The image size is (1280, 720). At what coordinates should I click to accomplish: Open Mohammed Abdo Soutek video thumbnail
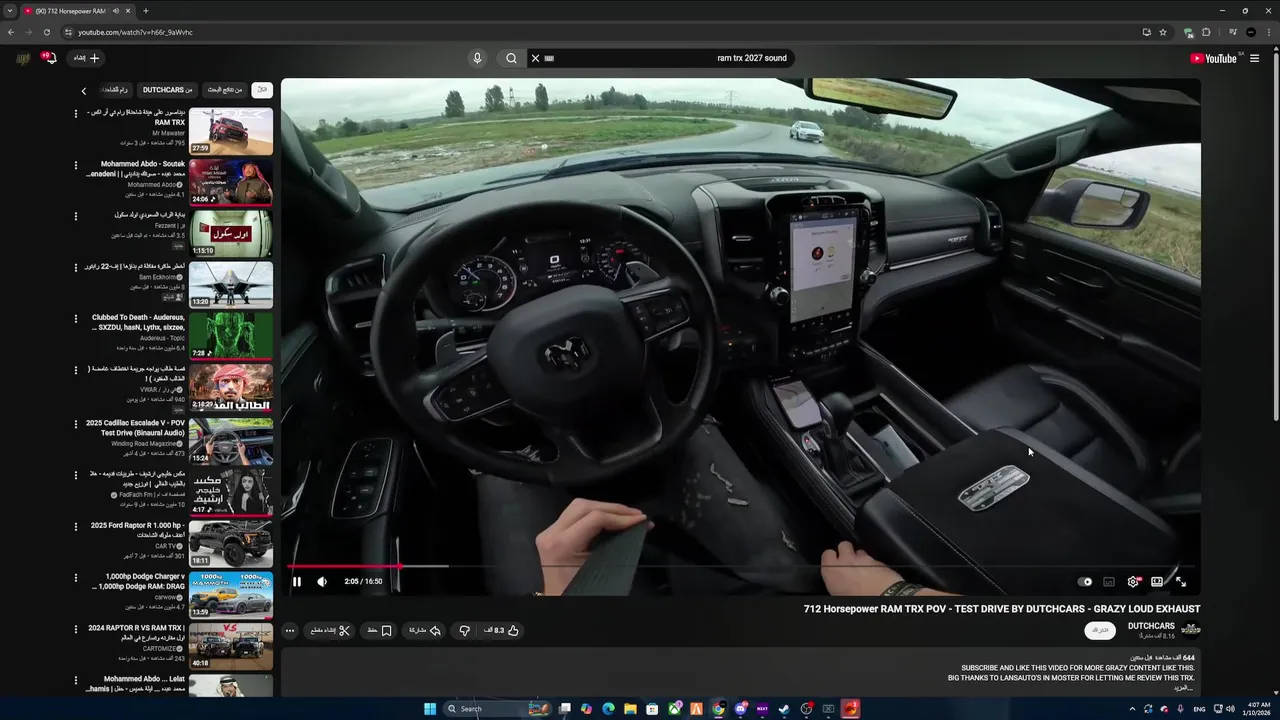(x=231, y=183)
